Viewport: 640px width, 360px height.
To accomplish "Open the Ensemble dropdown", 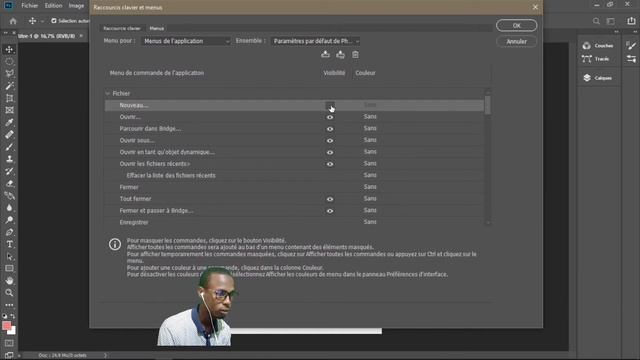I will [x=316, y=41].
